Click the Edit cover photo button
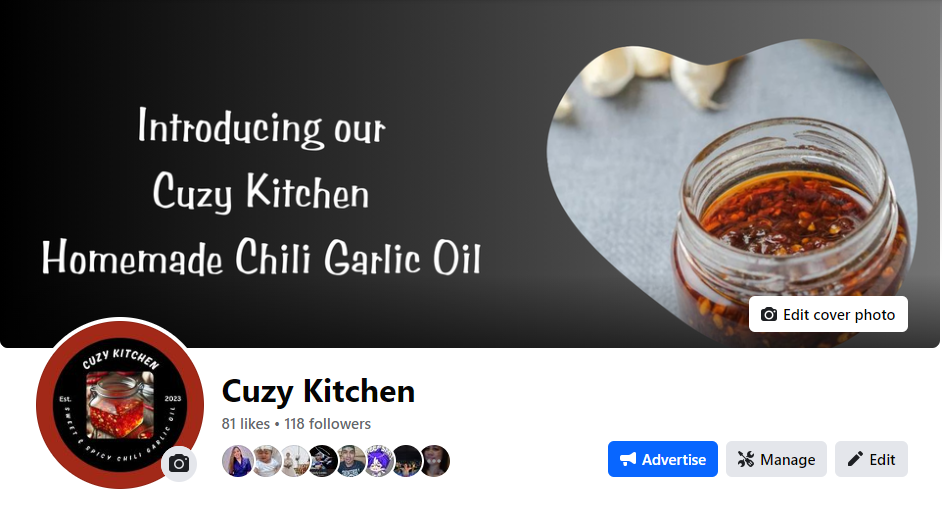 828,314
